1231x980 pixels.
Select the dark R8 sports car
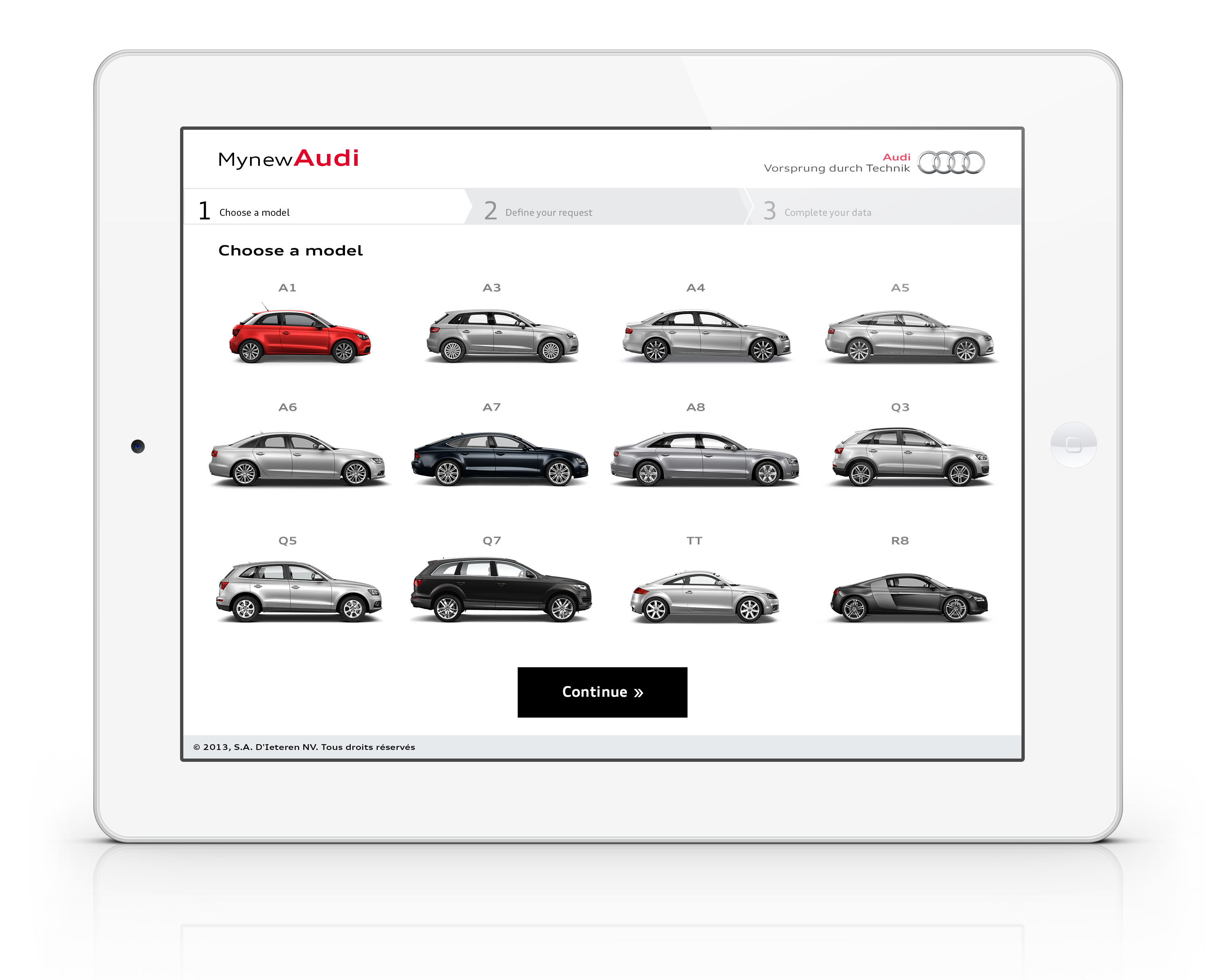pos(909,597)
